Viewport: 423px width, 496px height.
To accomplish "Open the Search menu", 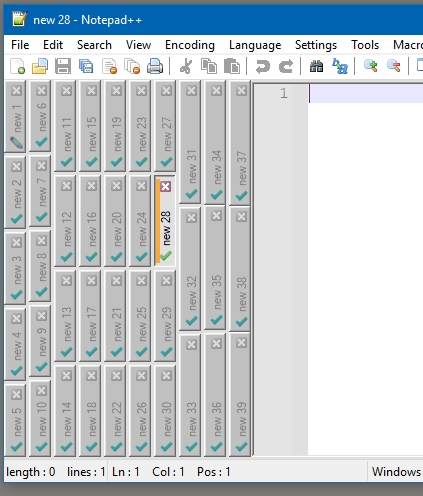I will (94, 45).
